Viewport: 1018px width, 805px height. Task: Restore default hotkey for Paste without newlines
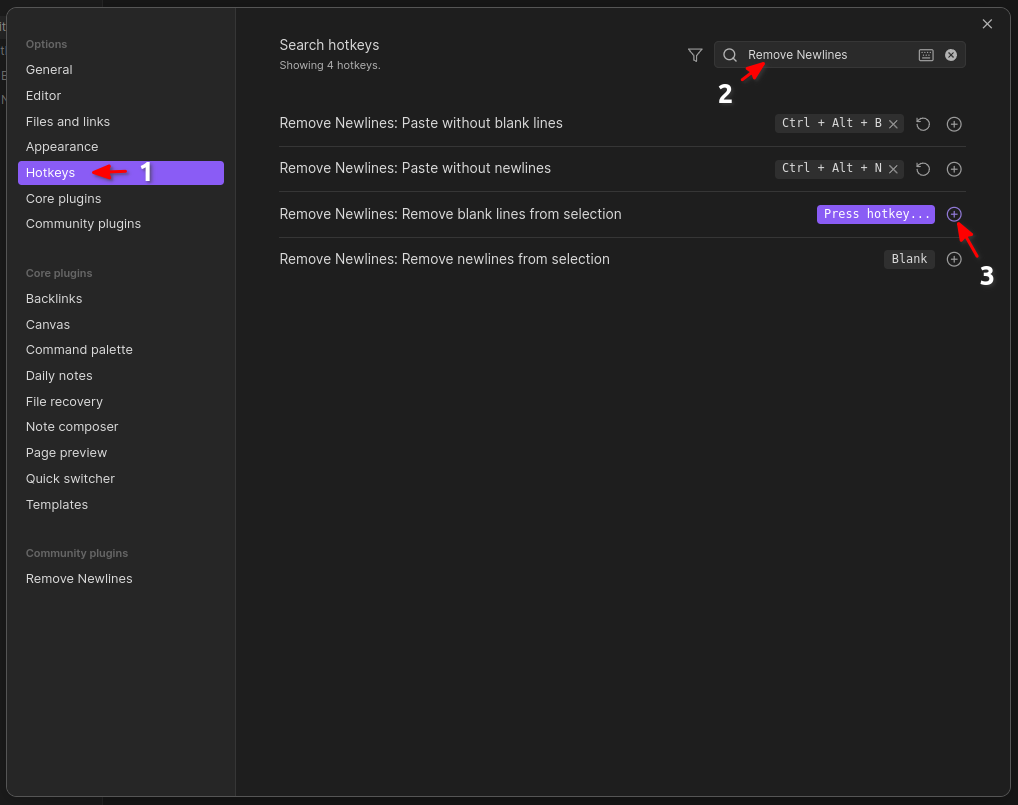[x=922, y=169]
